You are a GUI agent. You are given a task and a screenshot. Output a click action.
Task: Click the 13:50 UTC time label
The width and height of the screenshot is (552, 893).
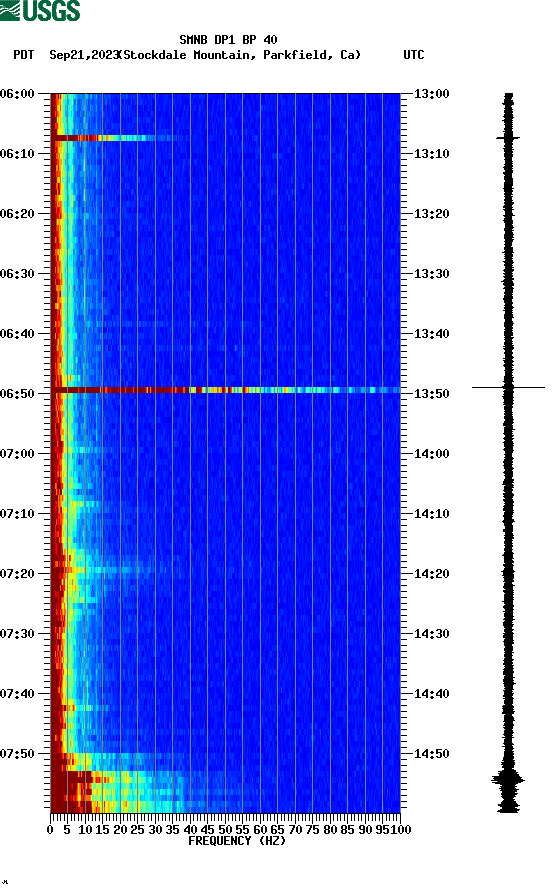pyautogui.click(x=431, y=394)
